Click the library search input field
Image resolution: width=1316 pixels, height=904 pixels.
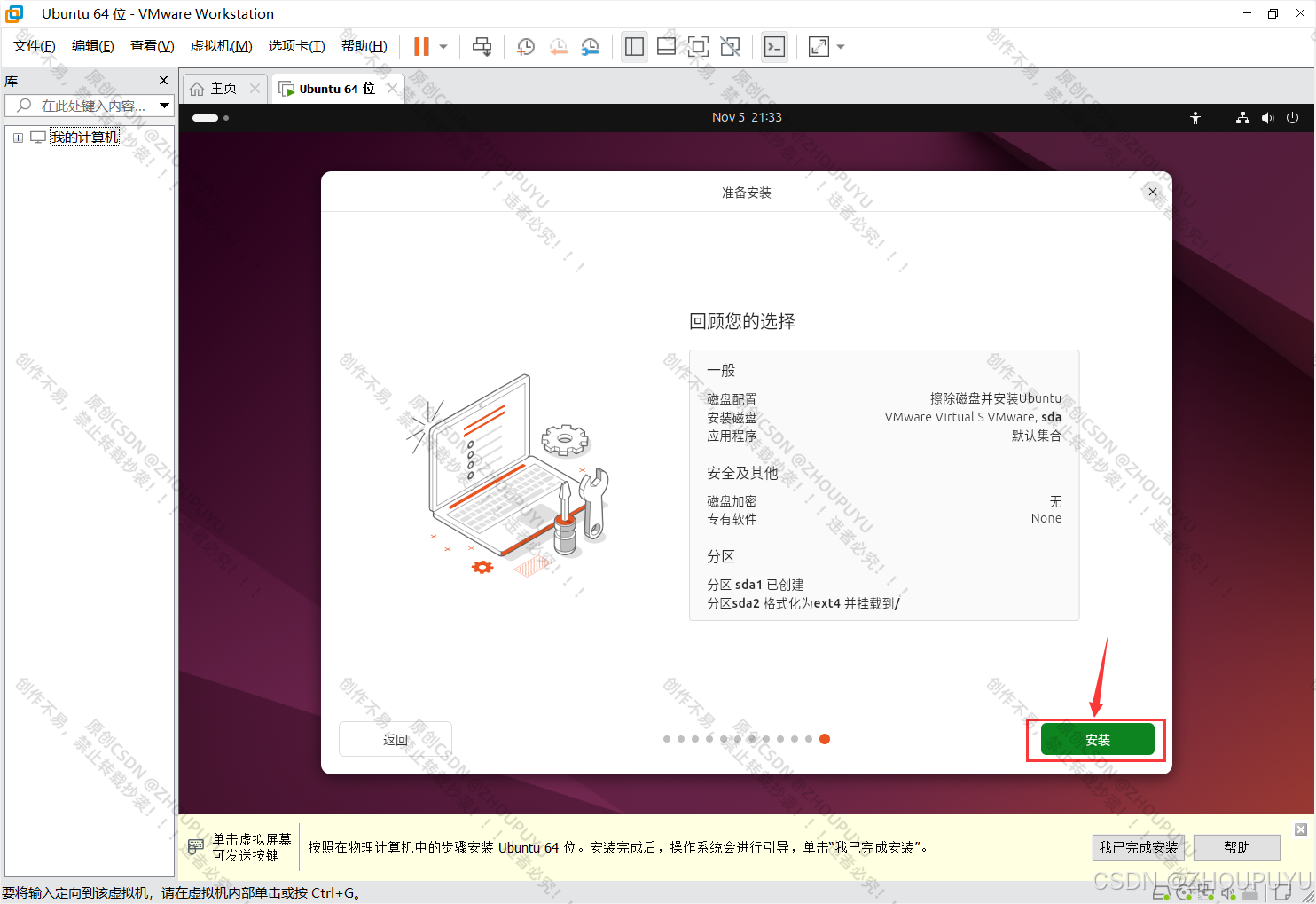(x=82, y=106)
